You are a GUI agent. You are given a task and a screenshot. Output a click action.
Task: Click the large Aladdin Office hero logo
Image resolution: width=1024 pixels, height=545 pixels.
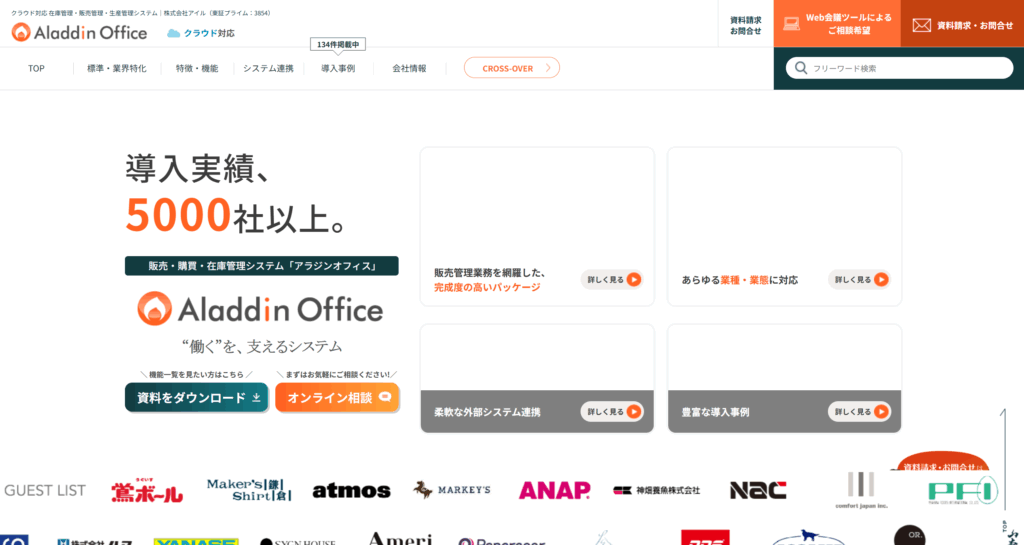[x=261, y=309]
